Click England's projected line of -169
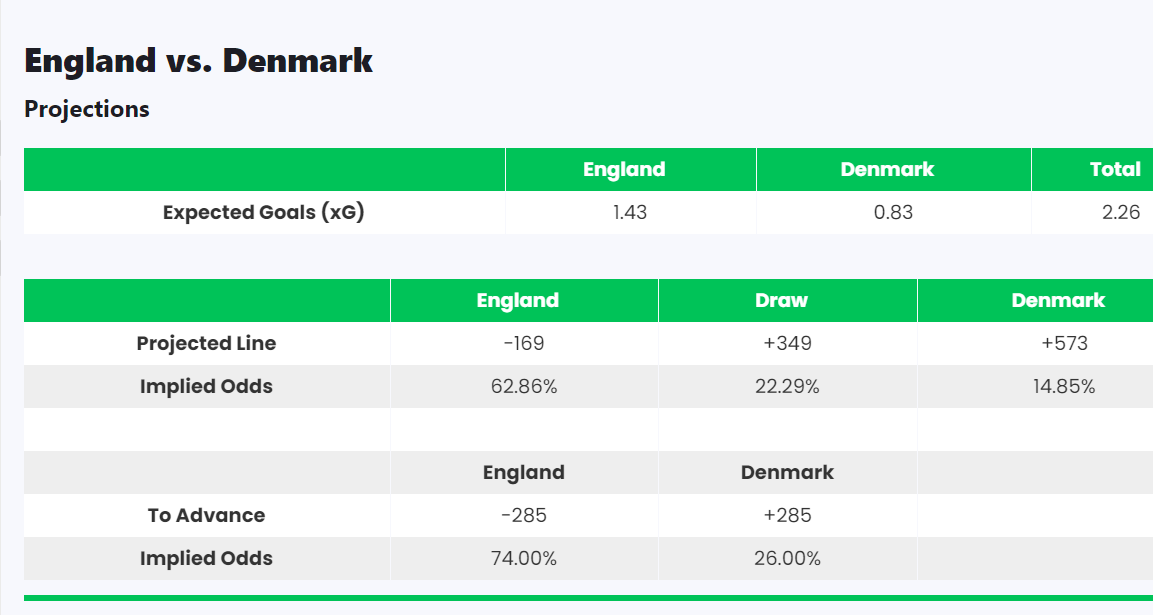Viewport: 1153px width, 615px height. (524, 343)
